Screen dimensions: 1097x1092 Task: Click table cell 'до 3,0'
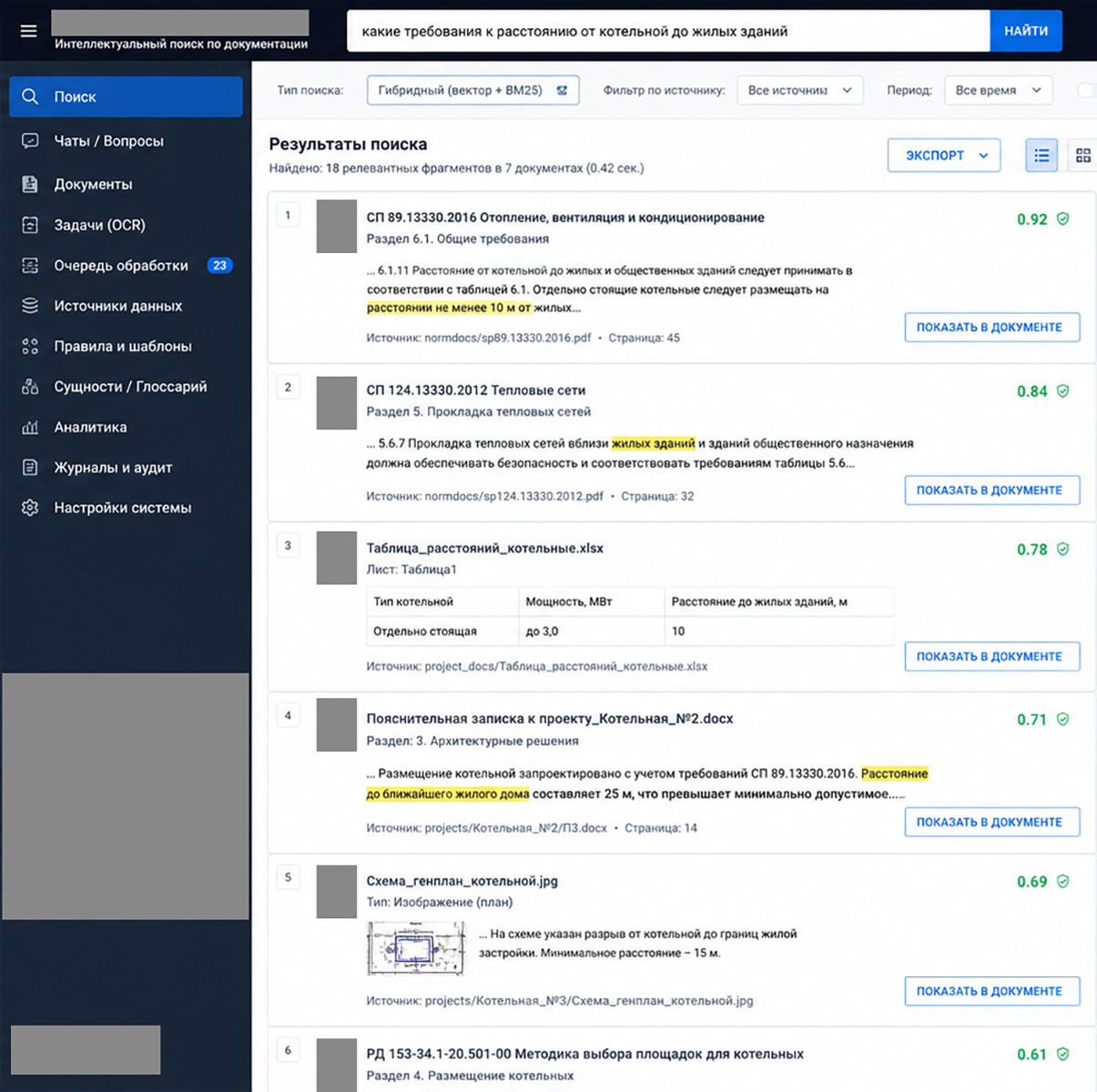click(x=591, y=631)
